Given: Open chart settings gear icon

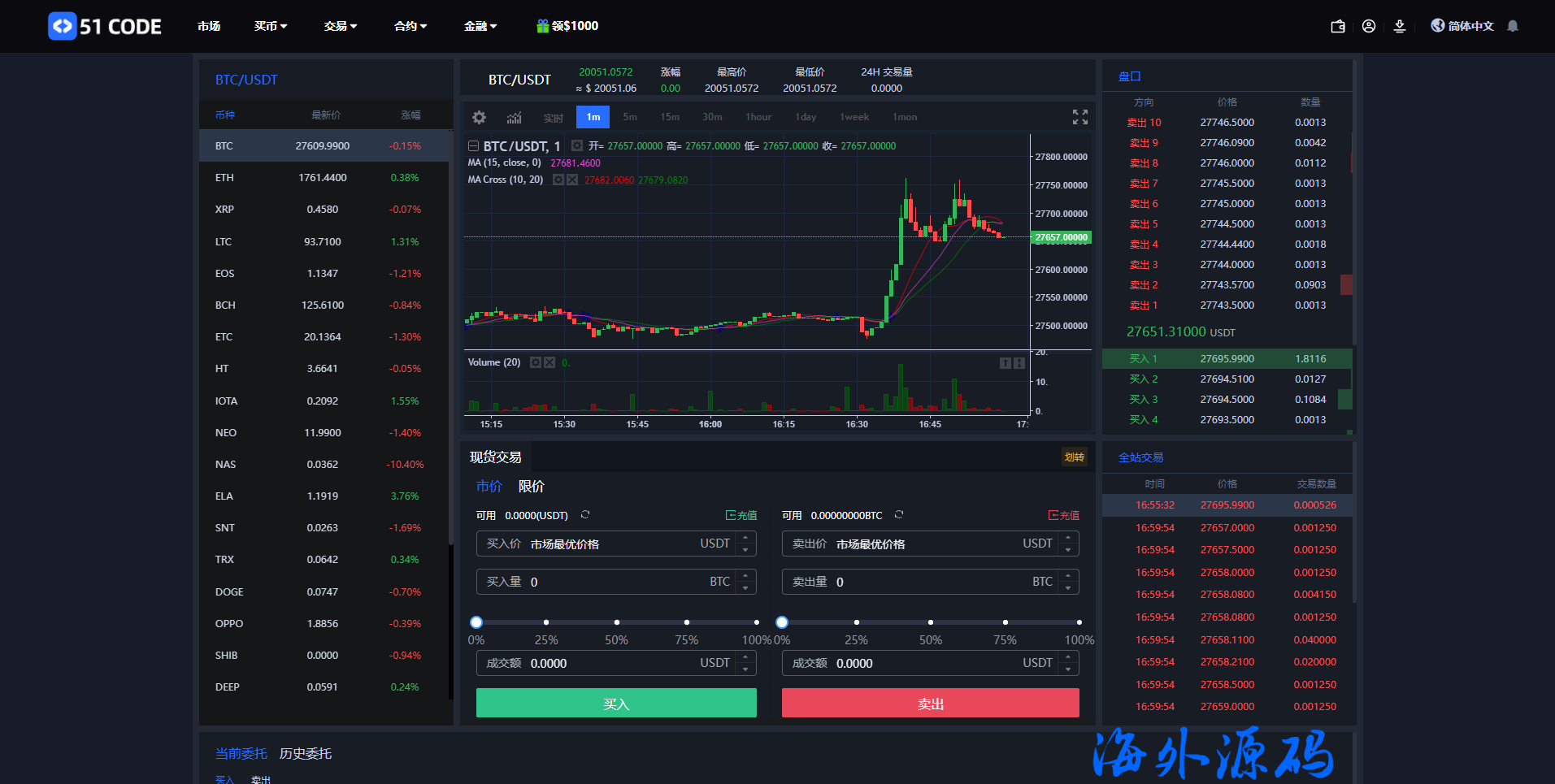Looking at the screenshot, I should 479,117.
